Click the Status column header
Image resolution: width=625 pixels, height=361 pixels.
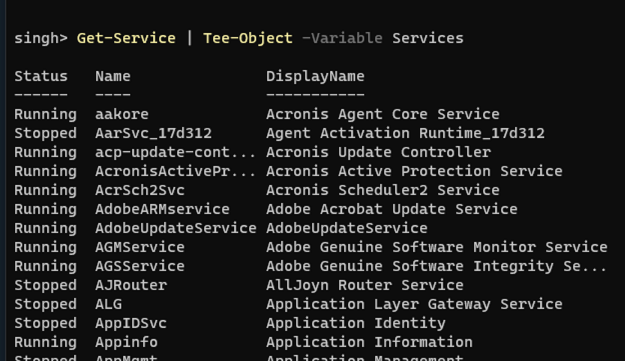[x=41, y=76]
